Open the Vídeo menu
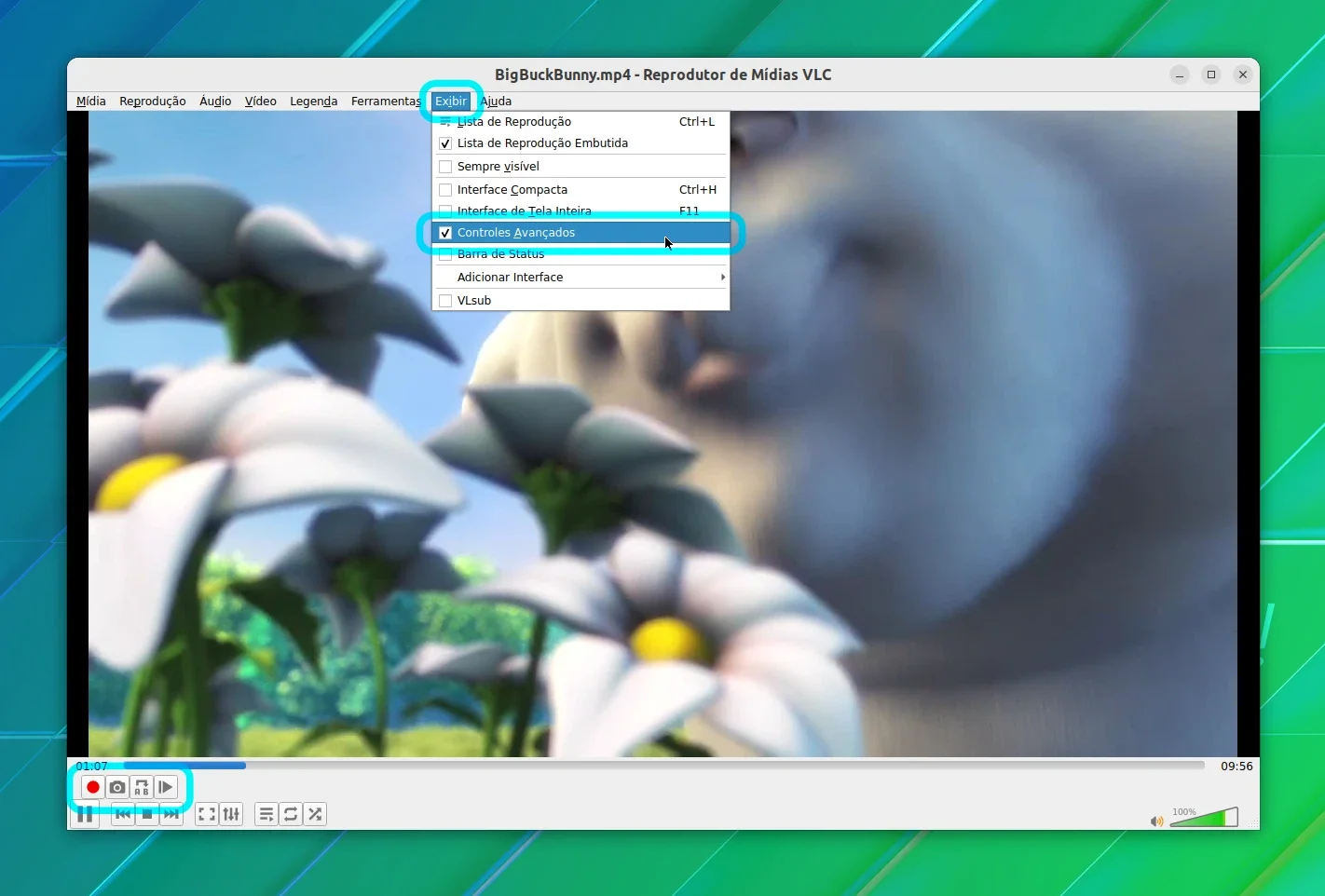The width and height of the screenshot is (1325, 896). [x=261, y=101]
